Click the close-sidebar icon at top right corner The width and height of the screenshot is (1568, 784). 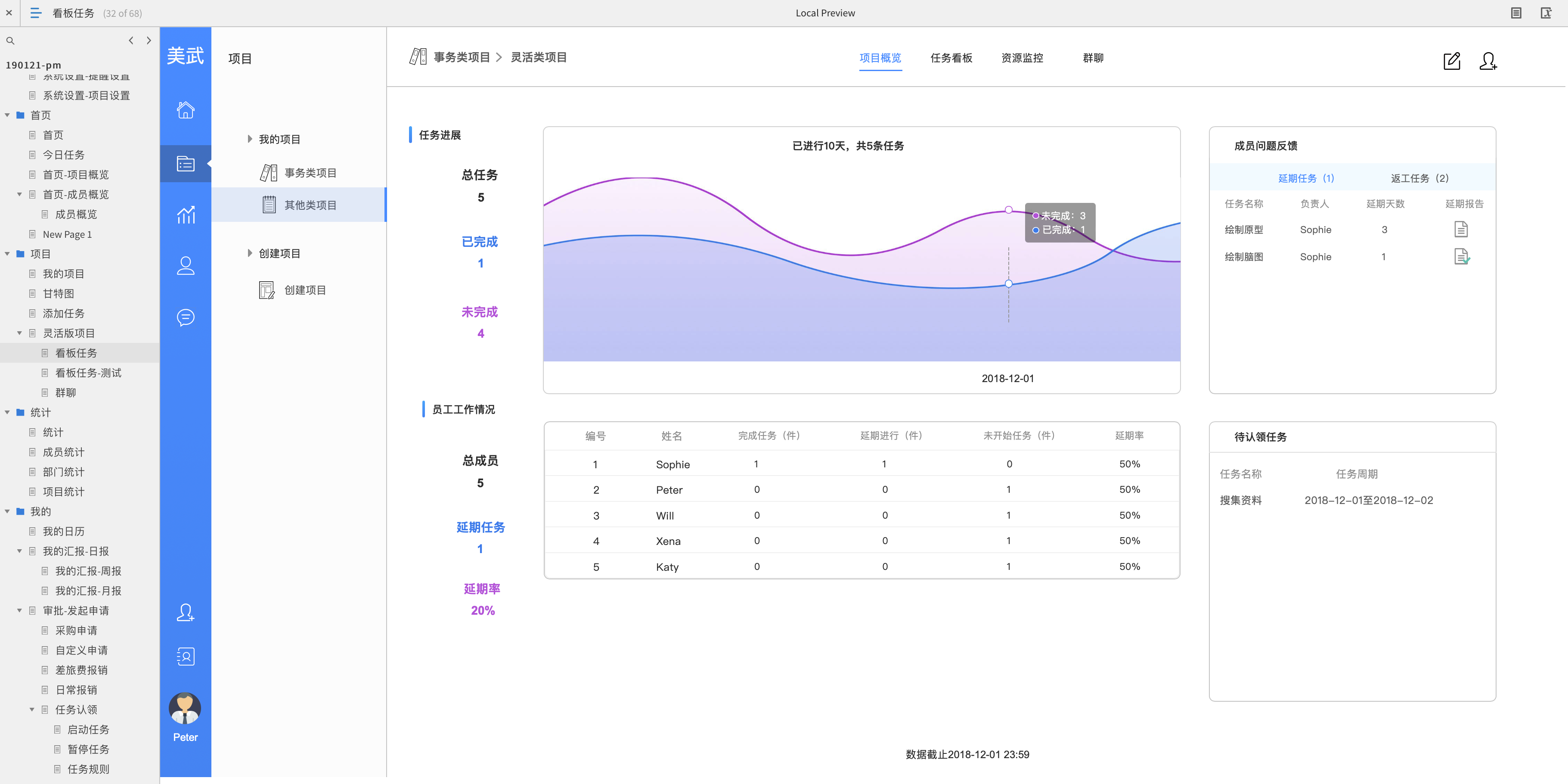pyautogui.click(x=1546, y=13)
